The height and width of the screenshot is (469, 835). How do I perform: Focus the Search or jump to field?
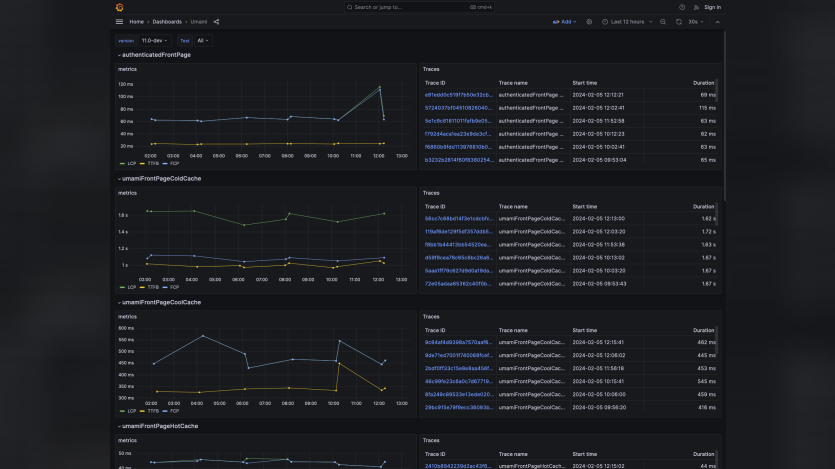(419, 7)
